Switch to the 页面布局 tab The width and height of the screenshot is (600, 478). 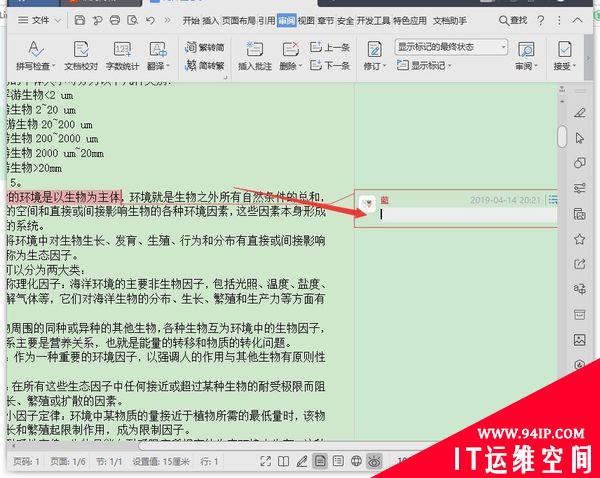click(238, 21)
